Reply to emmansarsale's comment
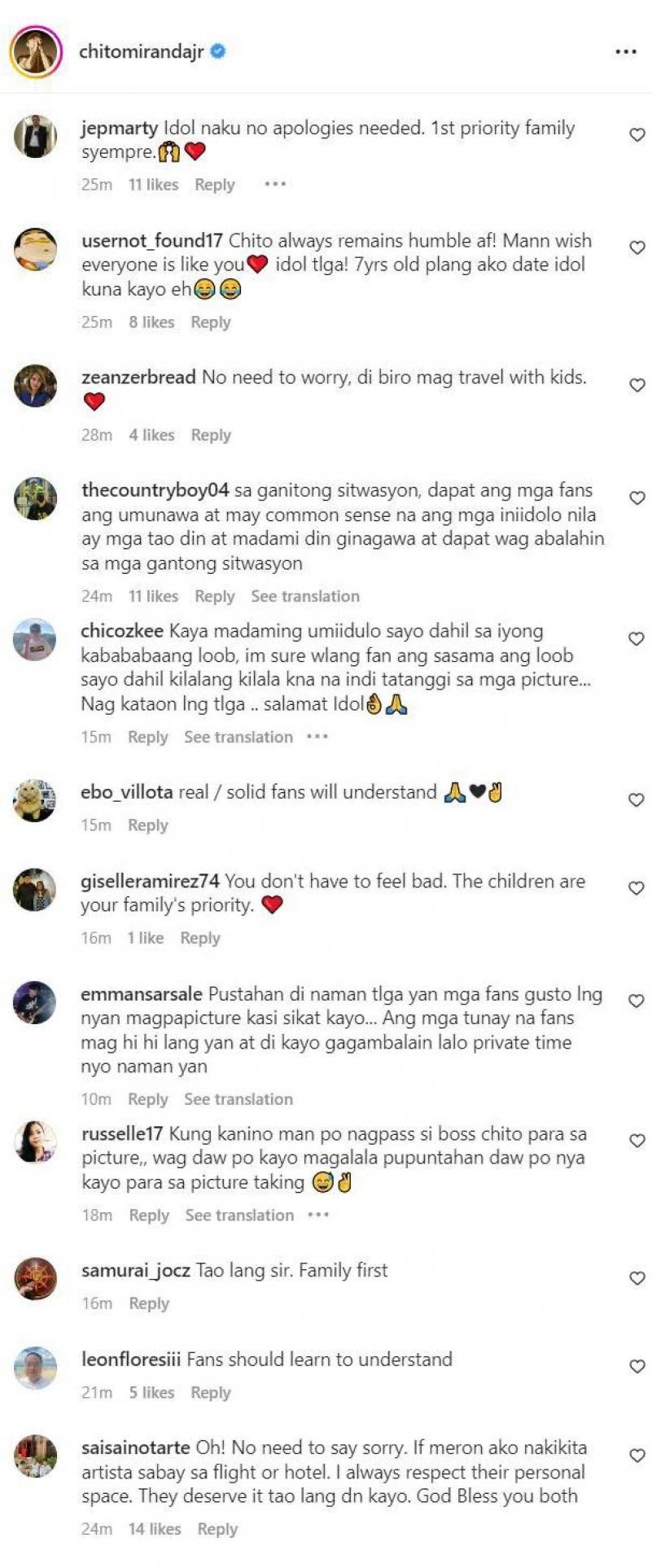The width and height of the screenshot is (652, 1568). pos(147,1099)
